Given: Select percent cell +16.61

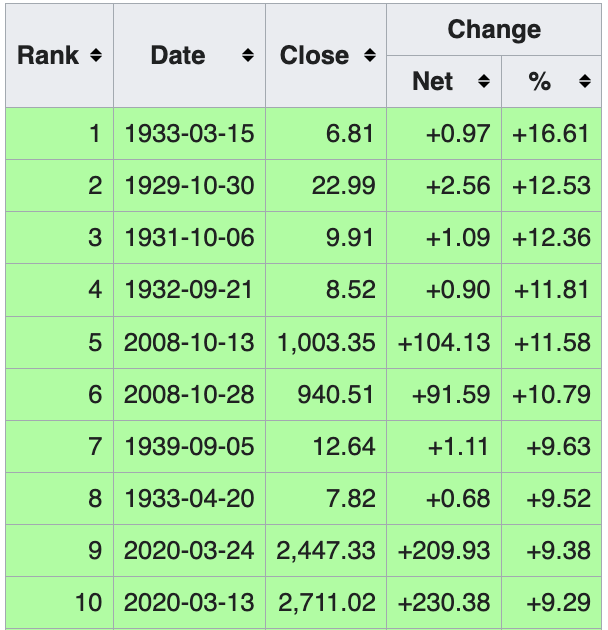Looking at the screenshot, I should [x=551, y=133].
